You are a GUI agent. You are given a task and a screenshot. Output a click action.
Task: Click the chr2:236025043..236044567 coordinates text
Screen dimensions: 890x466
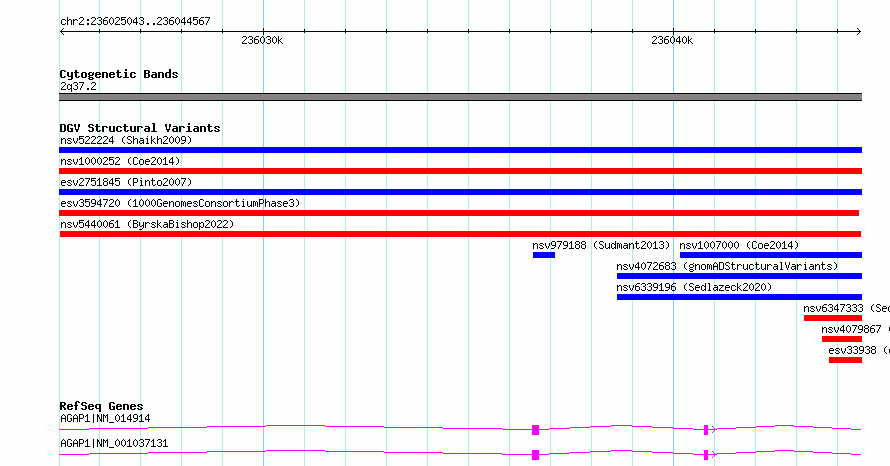point(135,21)
